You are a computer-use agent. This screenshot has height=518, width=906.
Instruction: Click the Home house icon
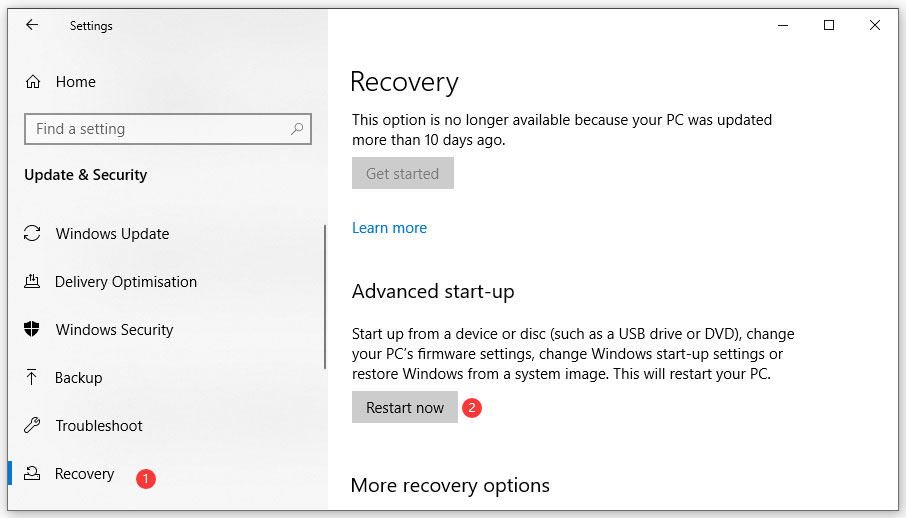tap(33, 82)
